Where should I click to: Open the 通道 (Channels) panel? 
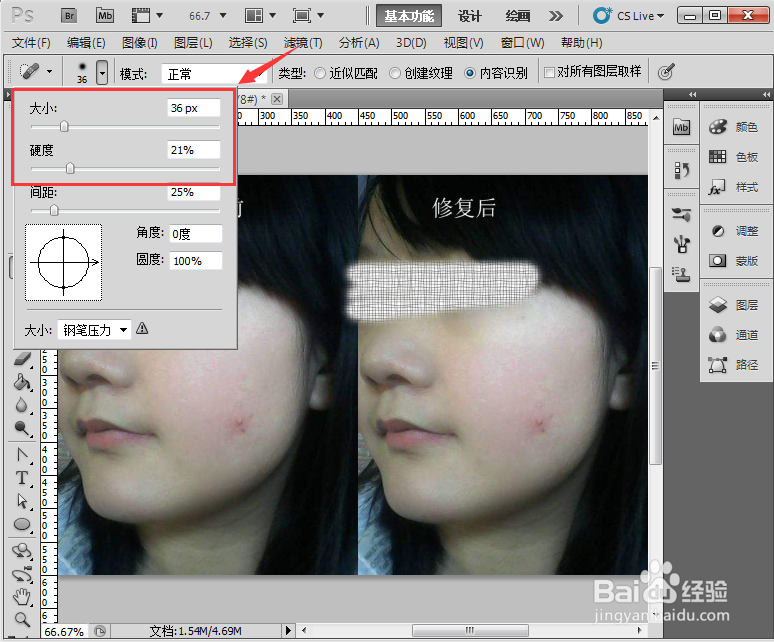[x=734, y=335]
